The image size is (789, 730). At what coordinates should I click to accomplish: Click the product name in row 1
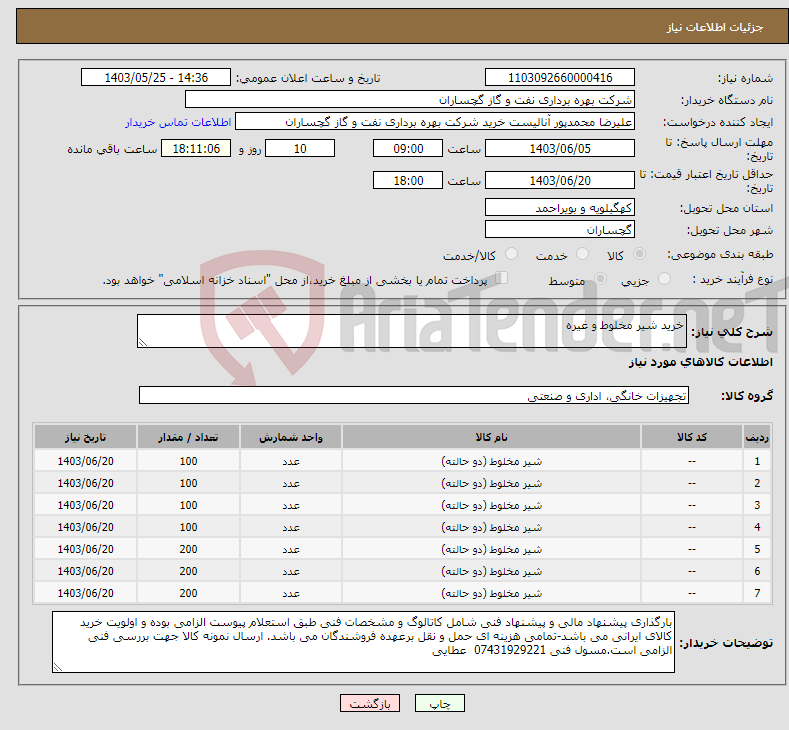point(492,461)
